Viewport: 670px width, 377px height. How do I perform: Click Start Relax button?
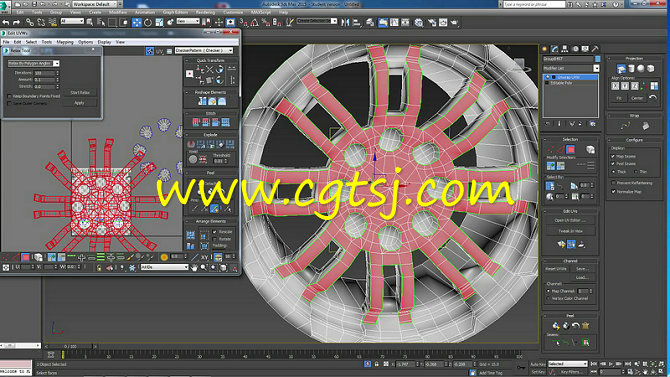(79, 92)
